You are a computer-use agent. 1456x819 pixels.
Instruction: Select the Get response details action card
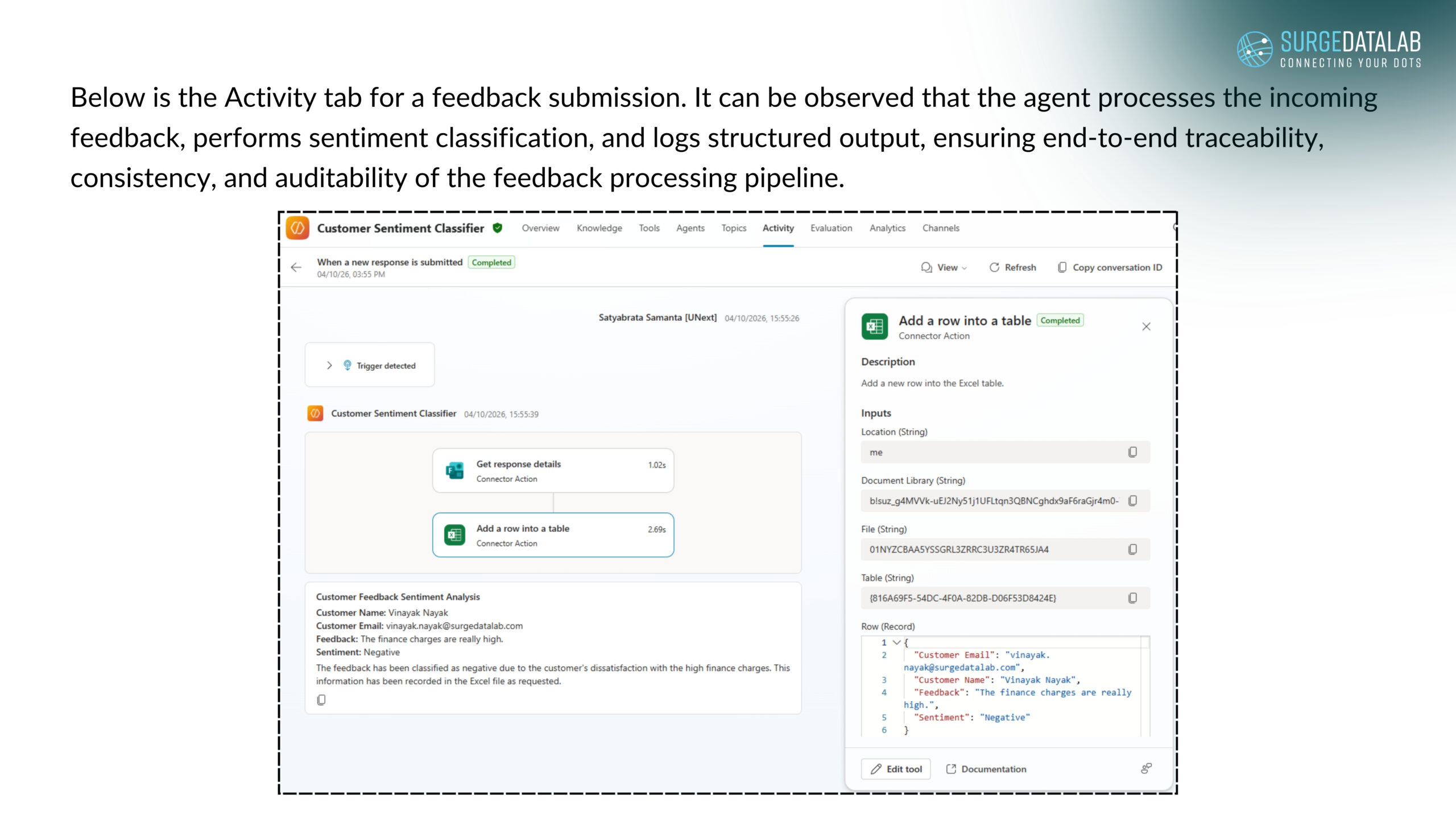(553, 470)
